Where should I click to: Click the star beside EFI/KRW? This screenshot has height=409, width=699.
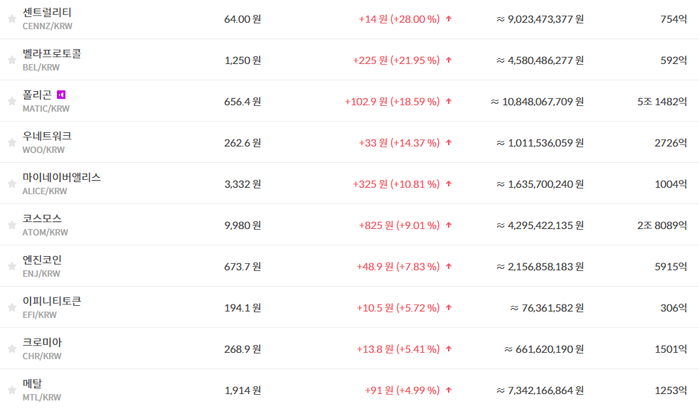(12, 308)
